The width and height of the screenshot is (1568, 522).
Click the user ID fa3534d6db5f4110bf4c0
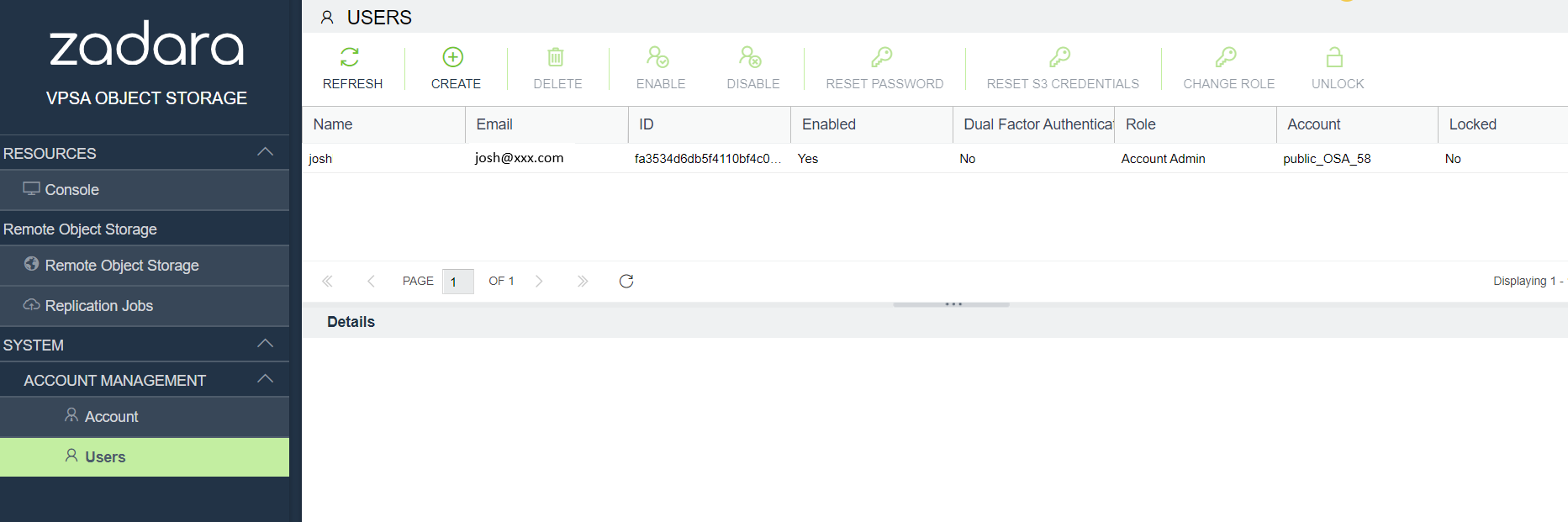click(708, 159)
